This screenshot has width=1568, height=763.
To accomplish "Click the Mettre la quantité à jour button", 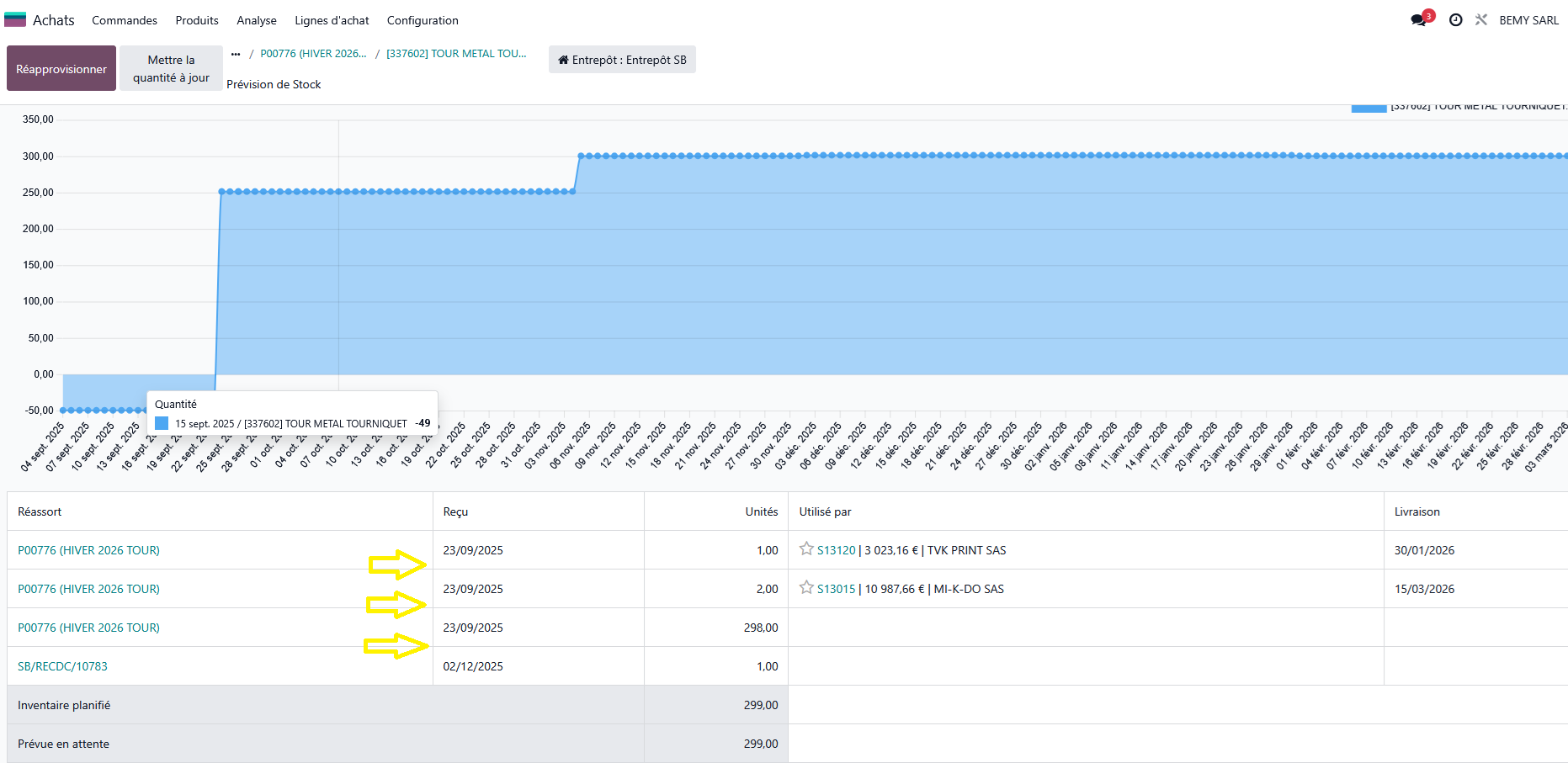I will pyautogui.click(x=171, y=69).
